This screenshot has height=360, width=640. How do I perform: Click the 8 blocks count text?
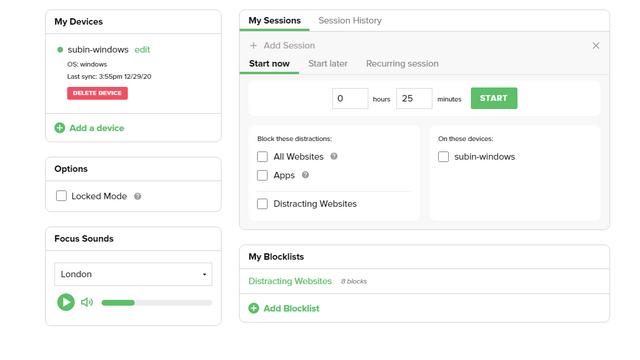pos(353,281)
